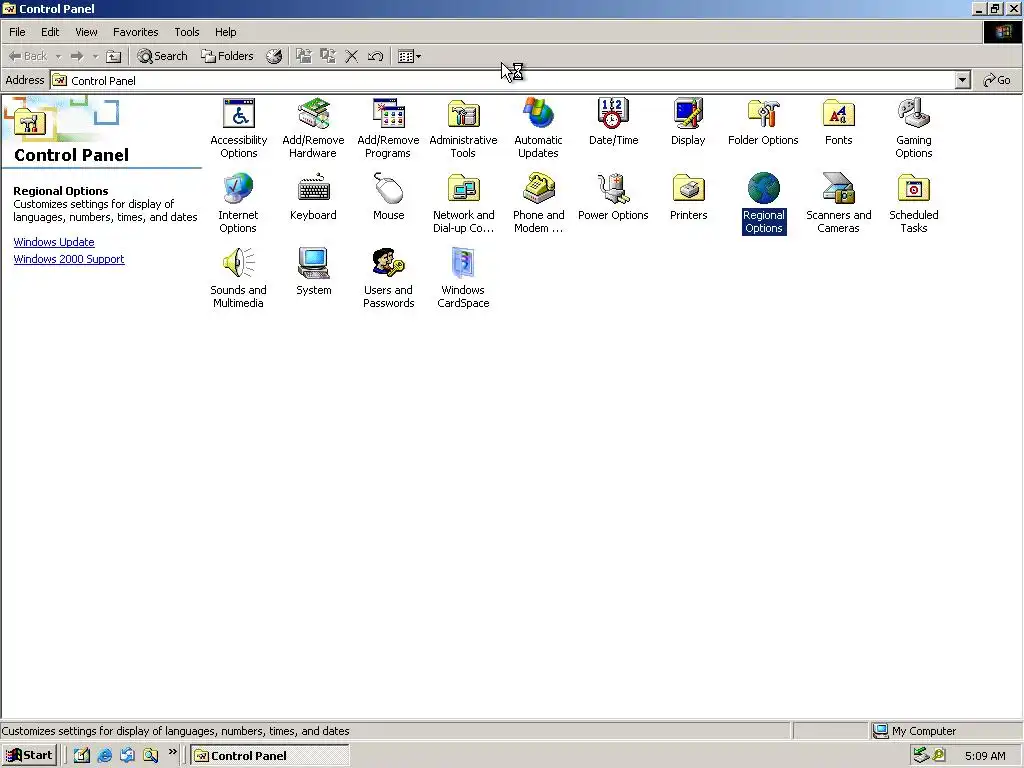Expand the Back history dropdown arrow

[58, 56]
